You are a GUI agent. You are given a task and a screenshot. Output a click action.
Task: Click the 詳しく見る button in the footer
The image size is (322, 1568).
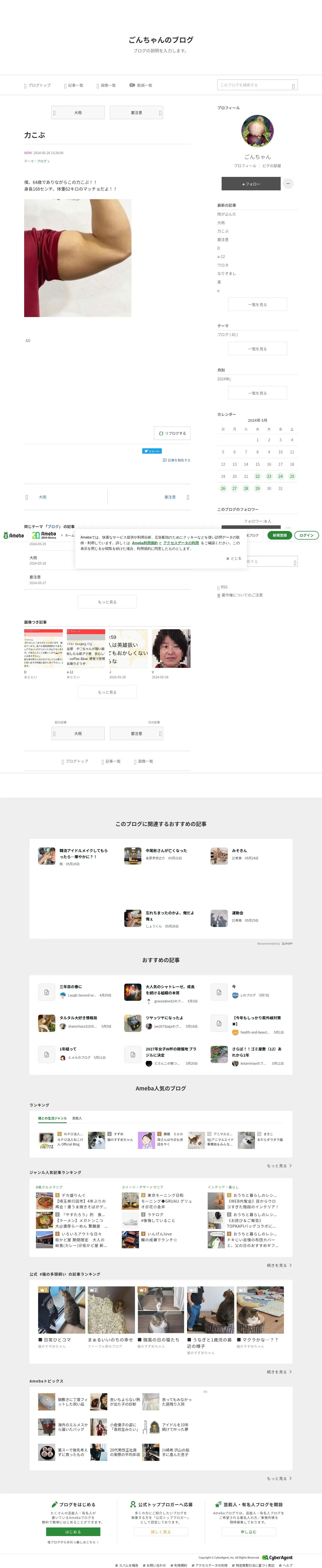(x=161, y=1532)
